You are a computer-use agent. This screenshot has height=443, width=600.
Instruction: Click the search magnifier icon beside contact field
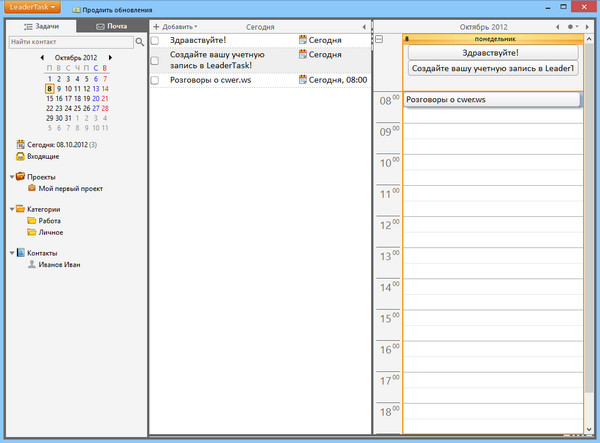(139, 43)
